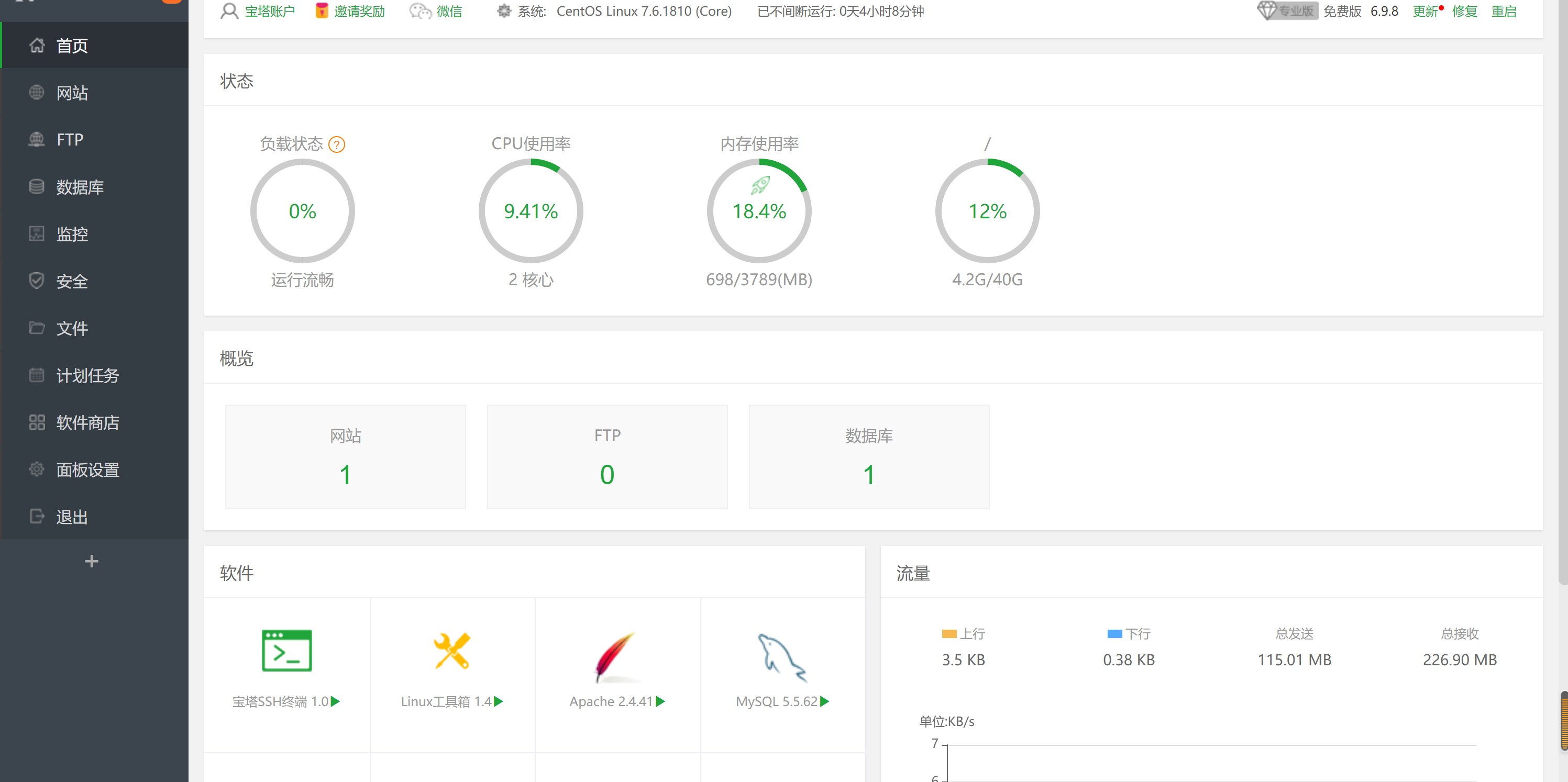Select 退出 to log out
Image resolution: width=1568 pixels, height=782 pixels.
(71, 516)
